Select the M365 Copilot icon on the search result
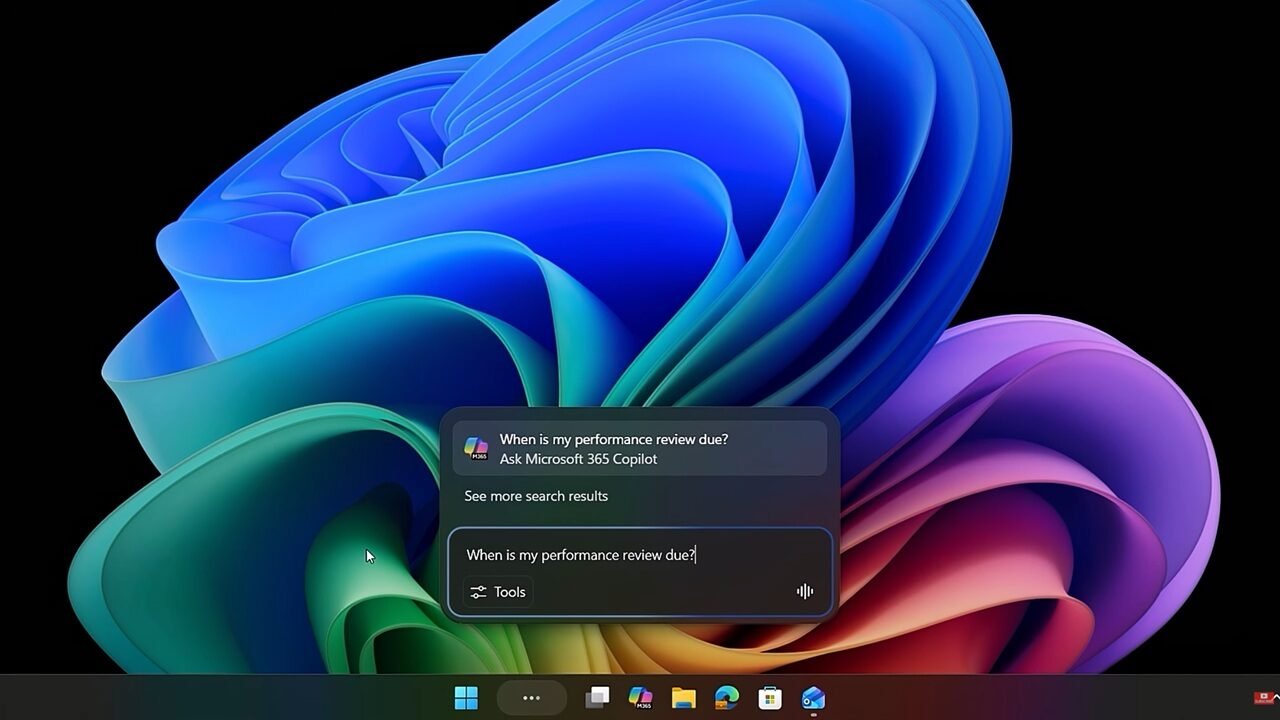Viewport: 1280px width, 720px height. click(x=477, y=448)
